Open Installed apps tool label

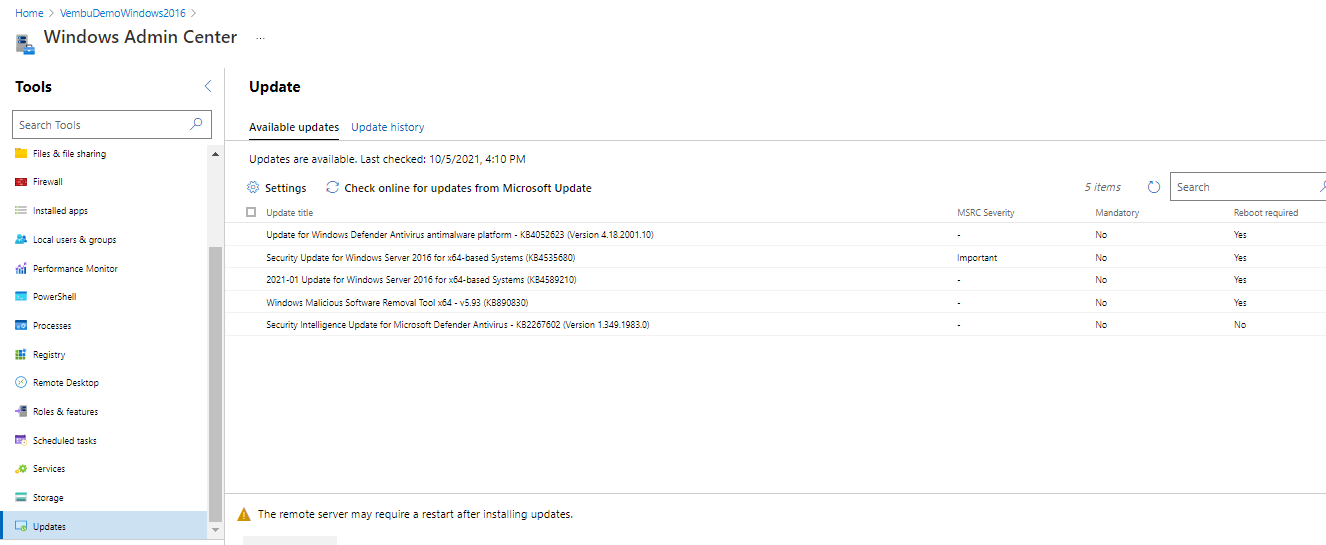tap(61, 211)
